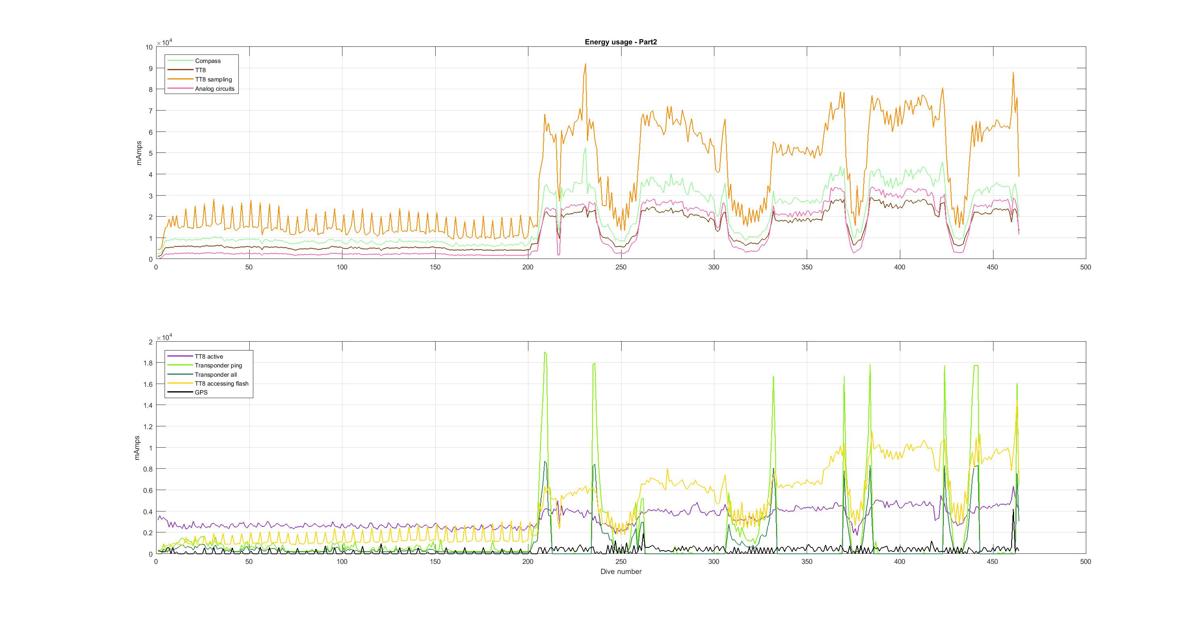Screen dimensions: 1200x622
Task: Click the light green Compass legend line sample
Action: coord(180,61)
